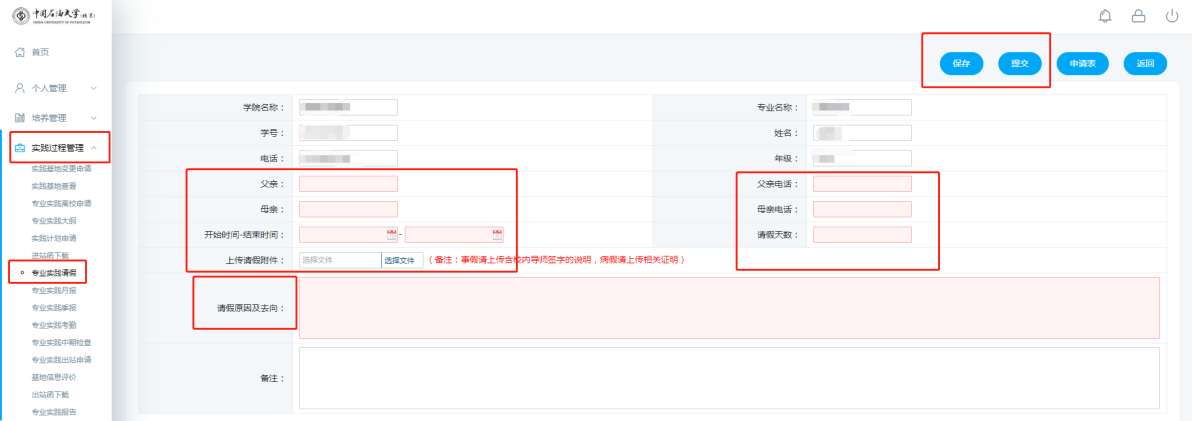Click 选择文件 to upload attachment
This screenshot has width=1193, height=421.
point(399,260)
